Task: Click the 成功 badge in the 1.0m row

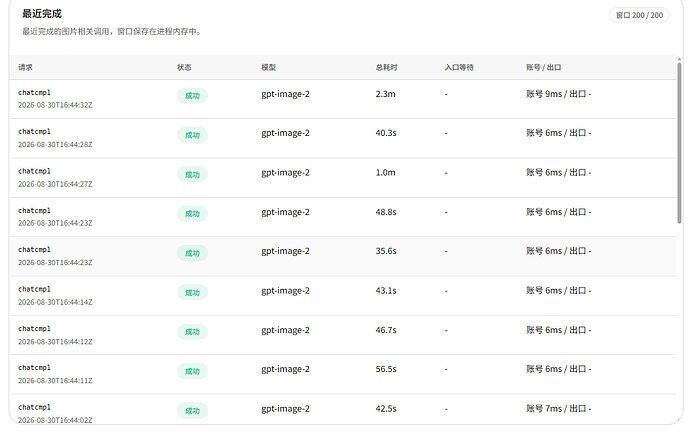Action: (192, 175)
